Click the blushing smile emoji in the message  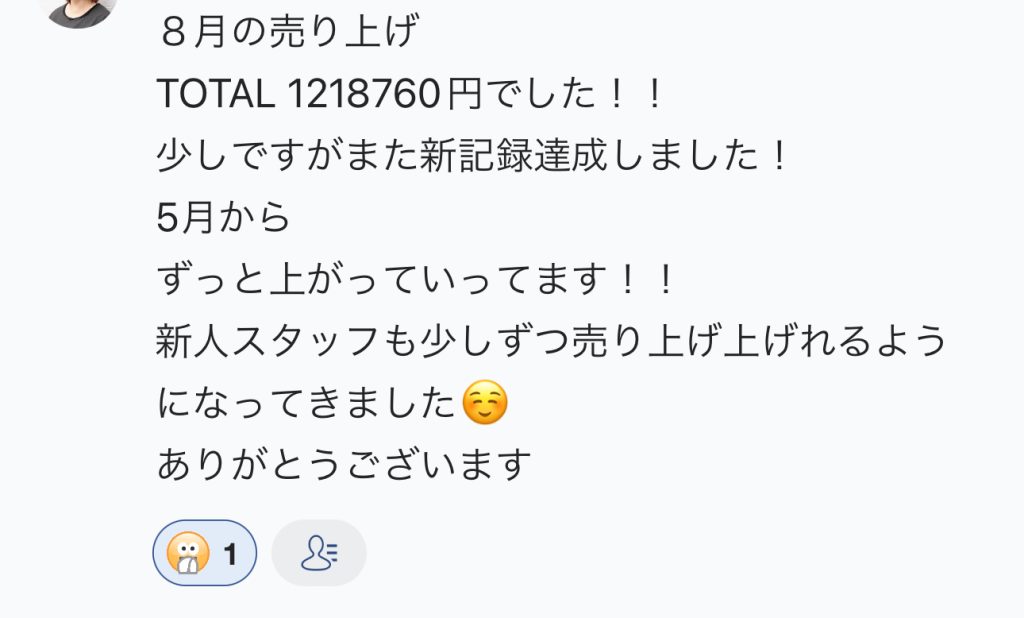pyautogui.click(x=485, y=402)
